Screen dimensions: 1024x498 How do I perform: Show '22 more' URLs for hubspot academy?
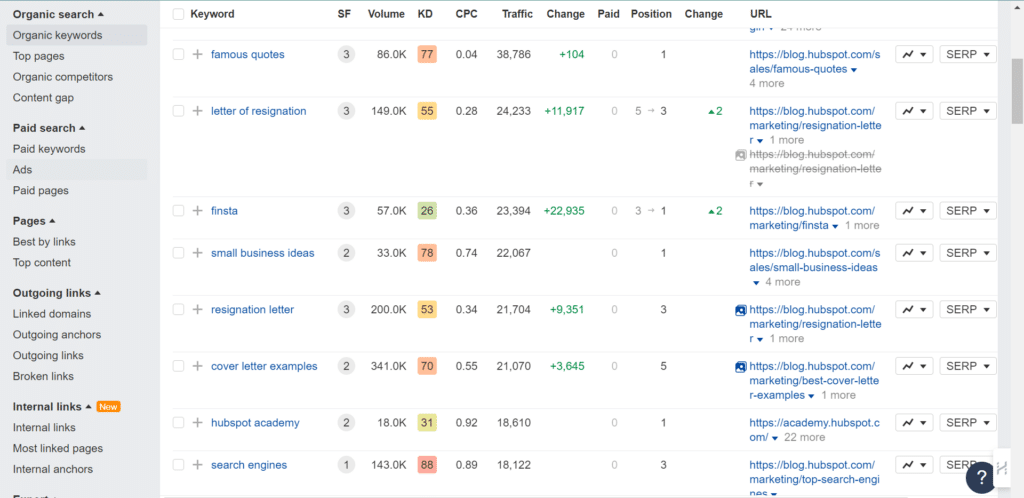(x=803, y=438)
